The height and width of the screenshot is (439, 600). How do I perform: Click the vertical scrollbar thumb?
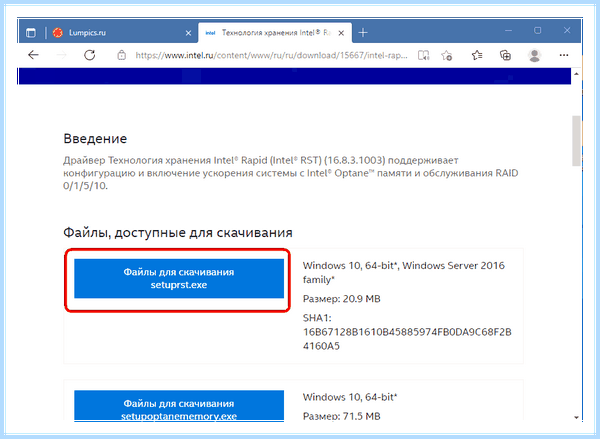click(x=576, y=141)
